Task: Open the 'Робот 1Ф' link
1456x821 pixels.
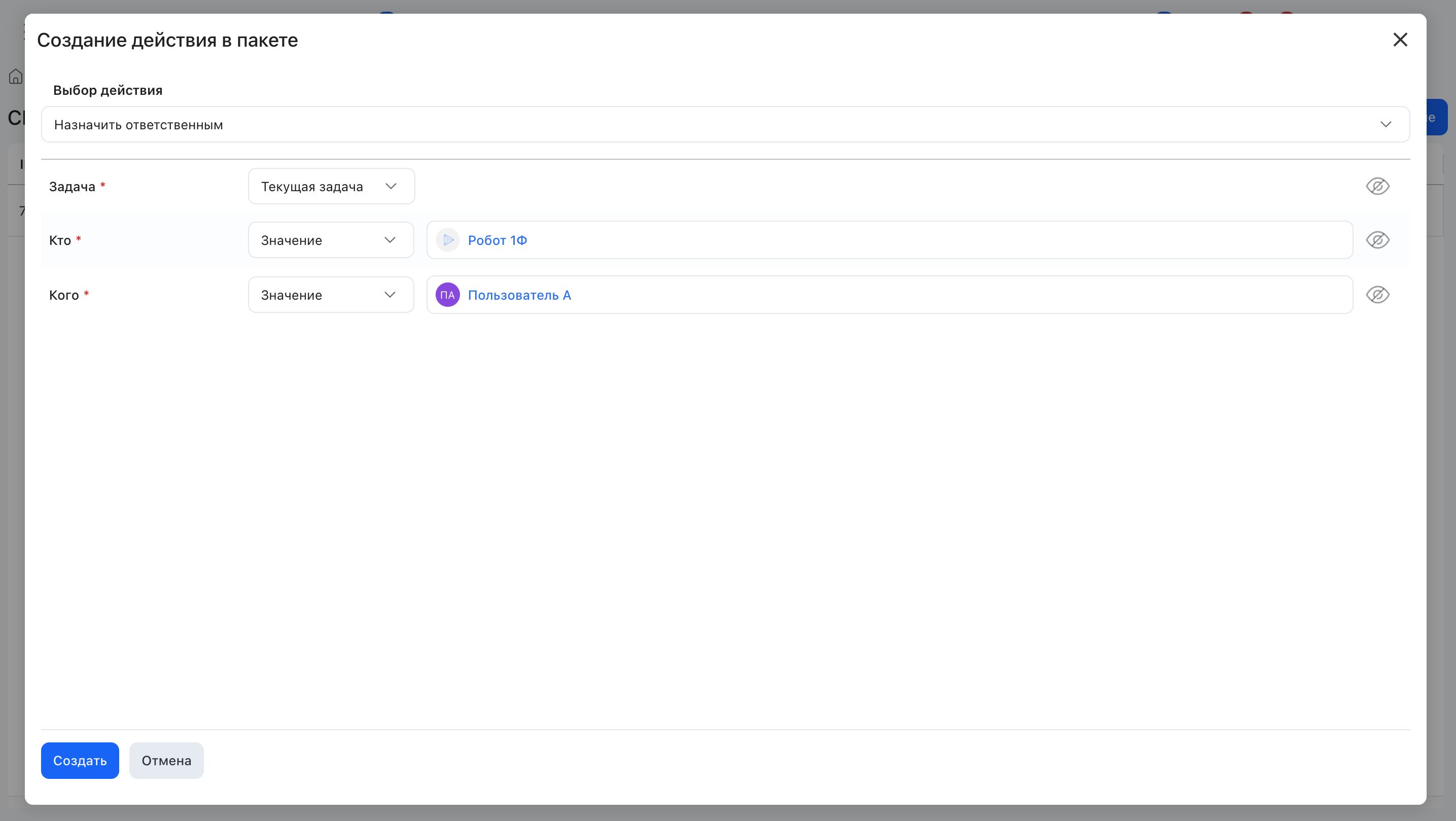Action: [x=498, y=240]
